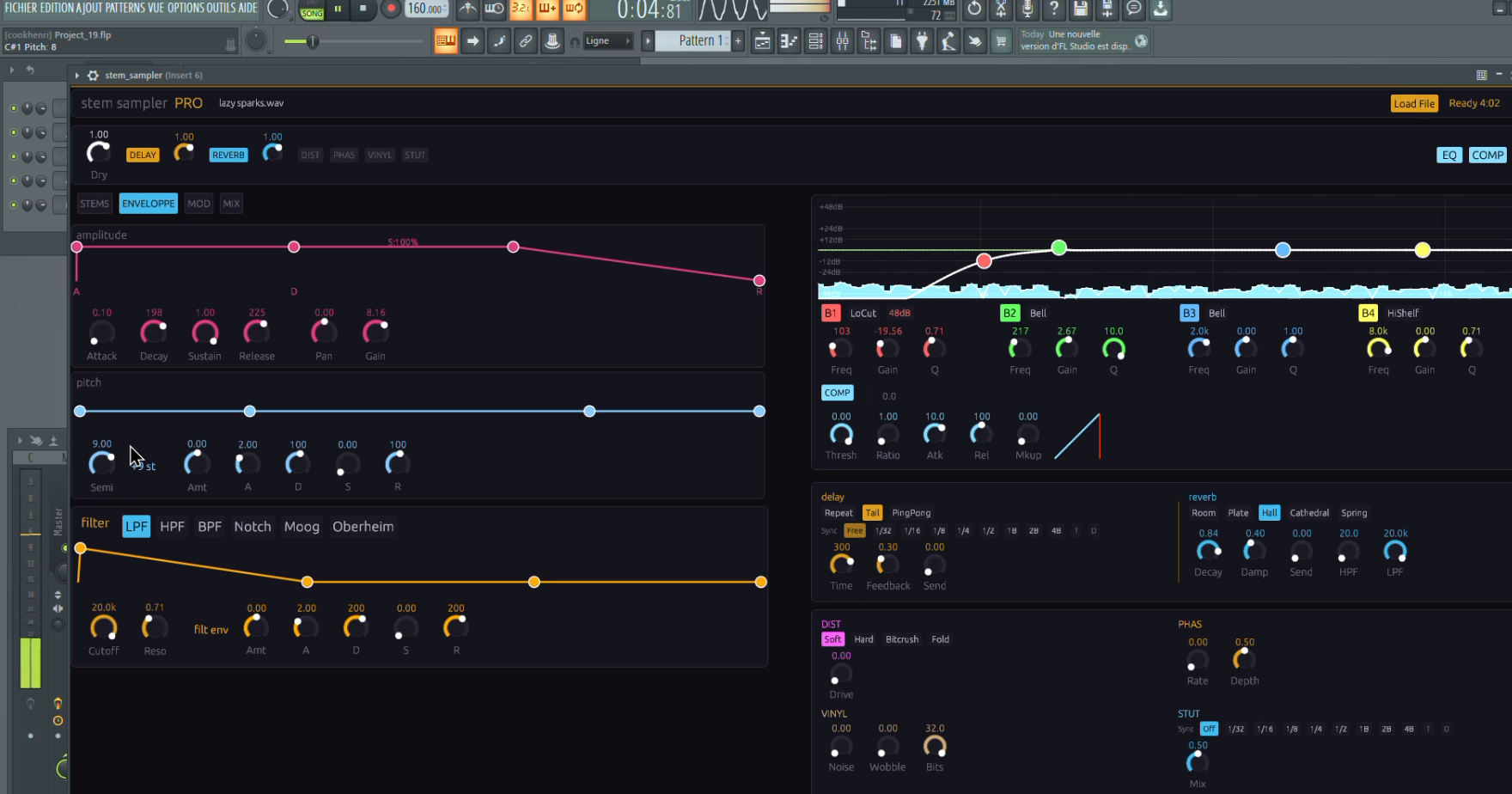This screenshot has height=794, width=1512.
Task: Click the main volume slider handle
Action: 313,41
